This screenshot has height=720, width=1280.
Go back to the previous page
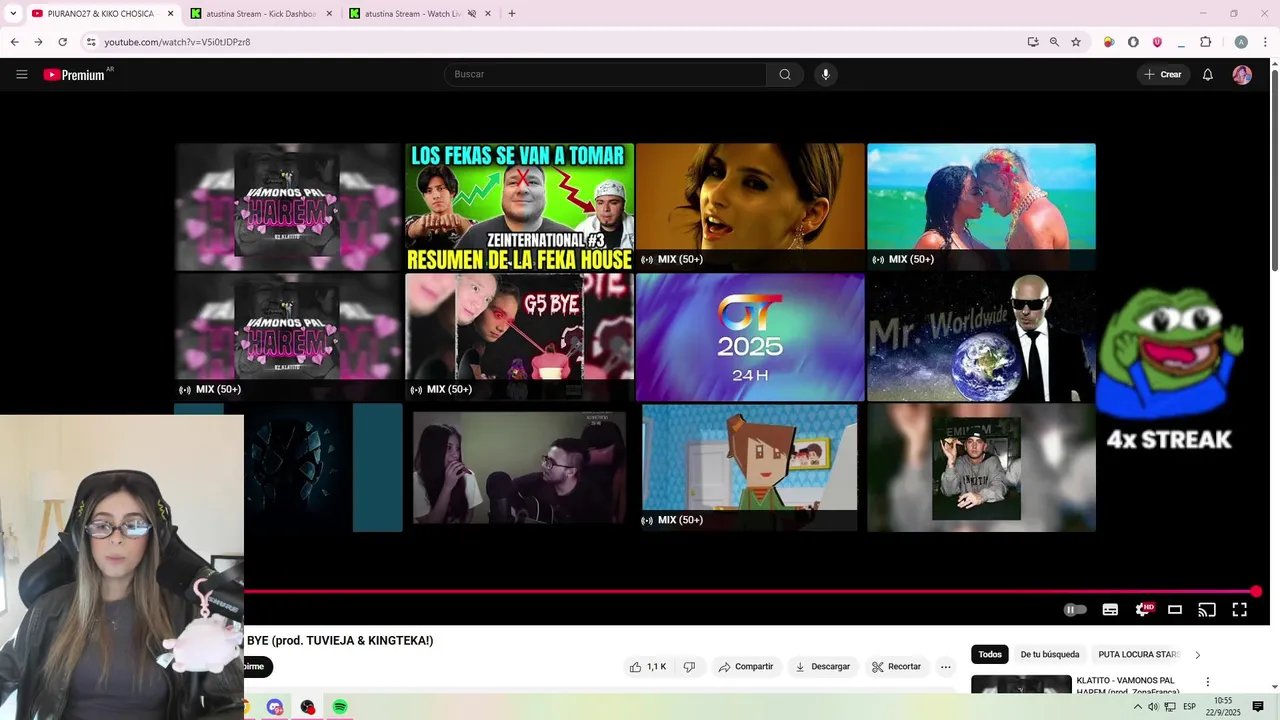[14, 42]
